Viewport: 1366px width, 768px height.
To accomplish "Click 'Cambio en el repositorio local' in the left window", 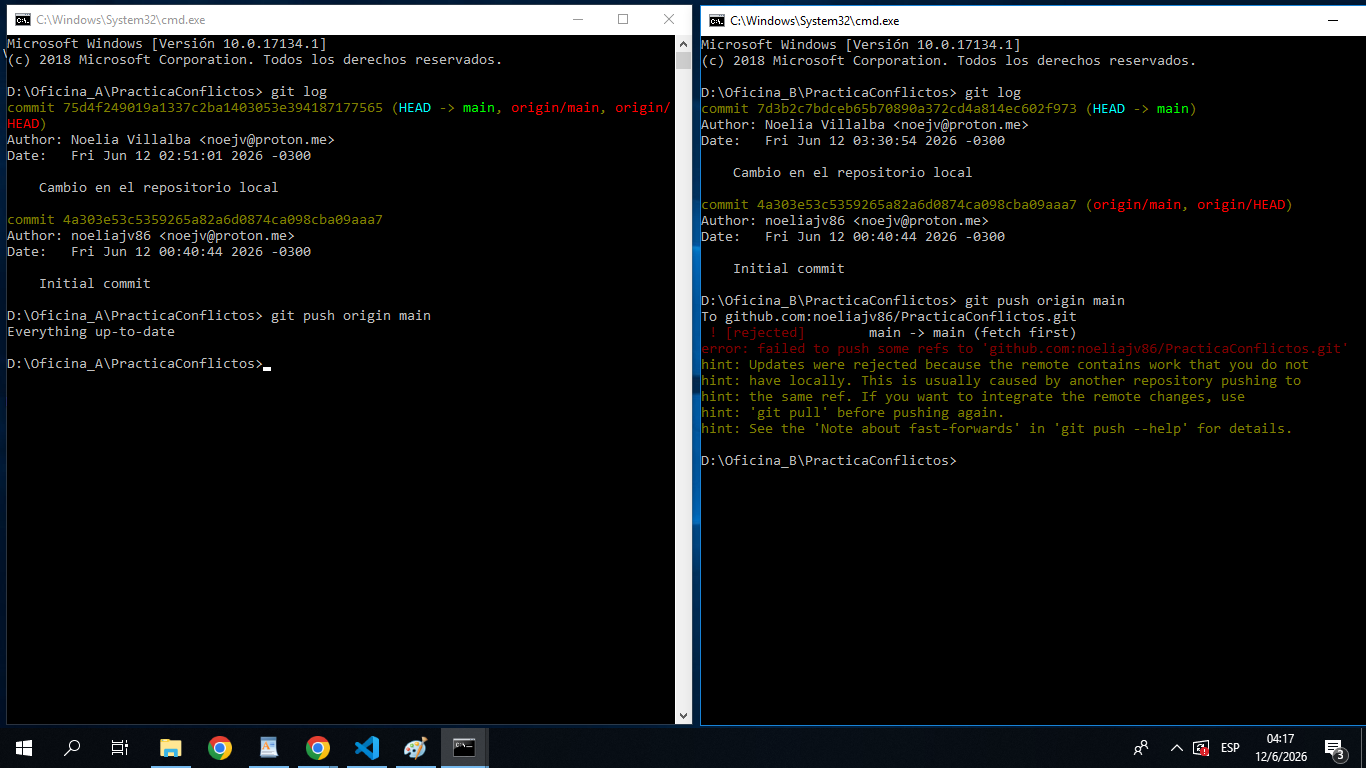I will (159, 188).
